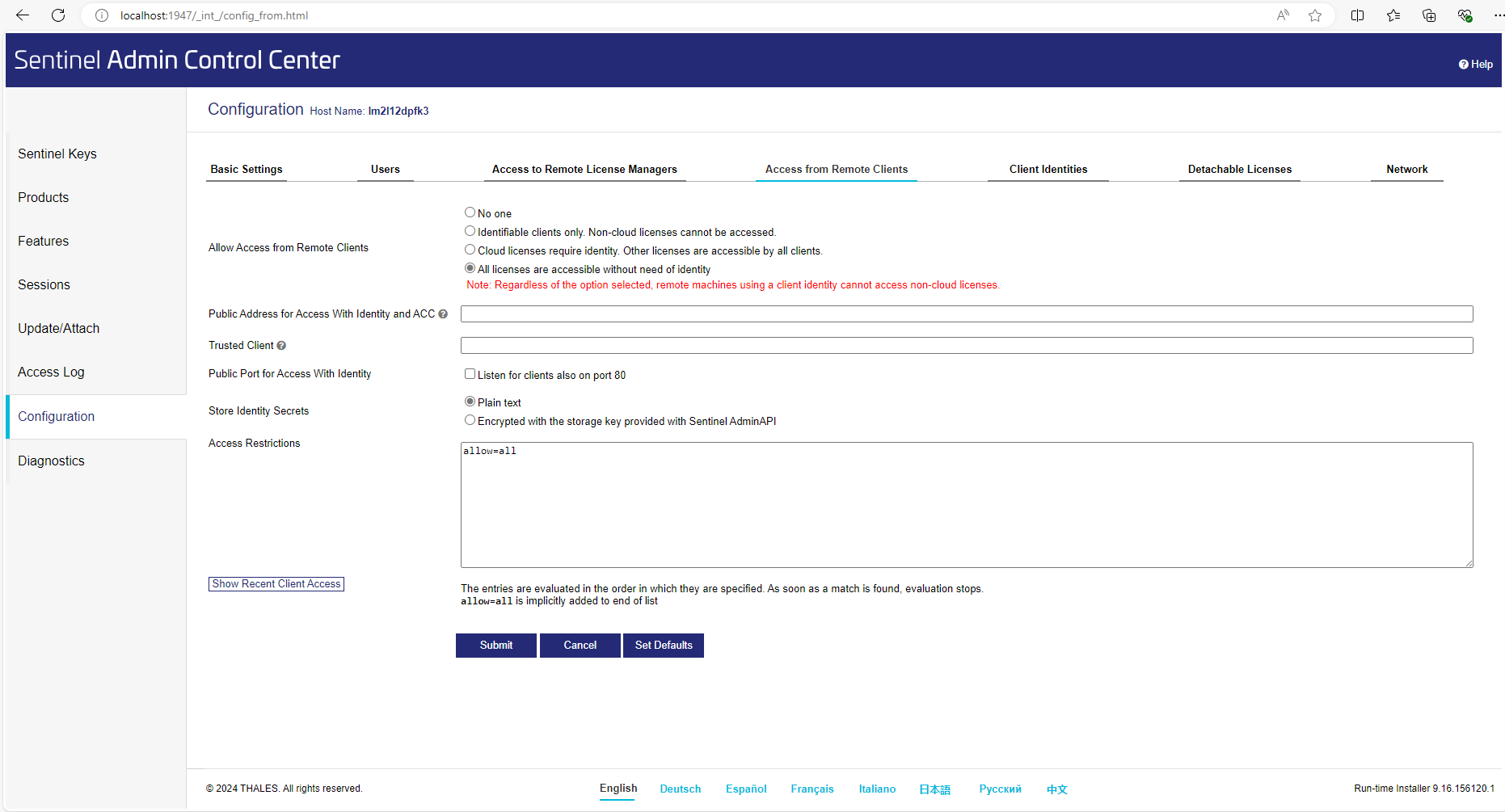Open browser settings and more menu
Image resolution: width=1505 pixels, height=812 pixels.
pos(1498,15)
